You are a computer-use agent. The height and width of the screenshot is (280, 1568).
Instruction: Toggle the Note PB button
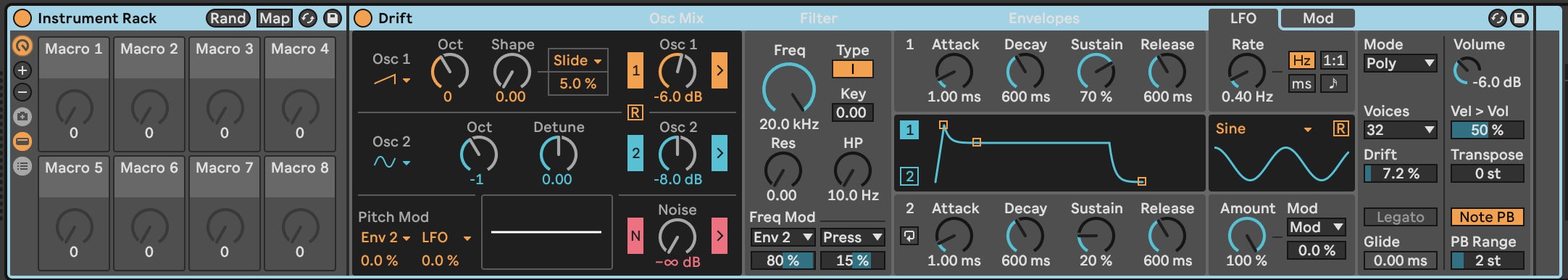1488,217
